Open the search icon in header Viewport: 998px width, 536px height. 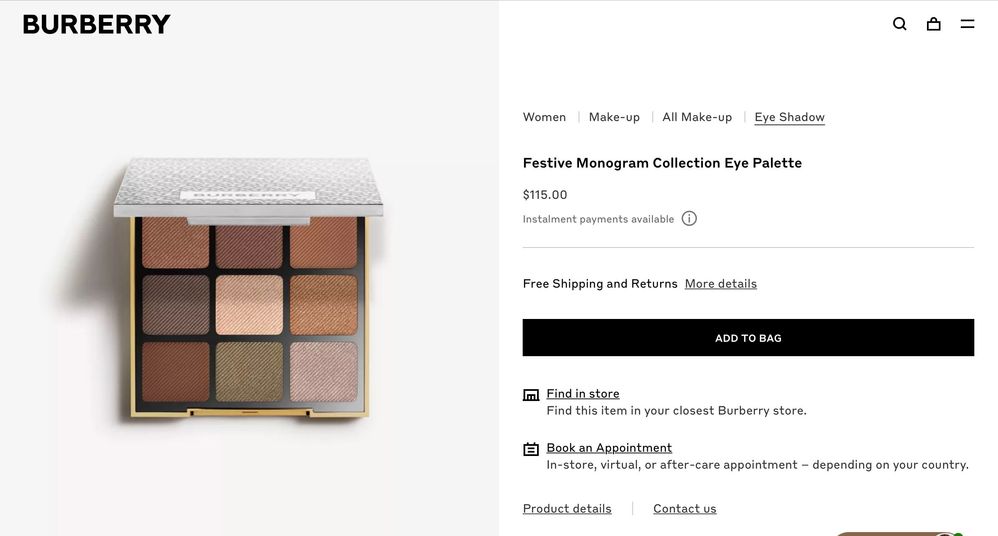899,24
